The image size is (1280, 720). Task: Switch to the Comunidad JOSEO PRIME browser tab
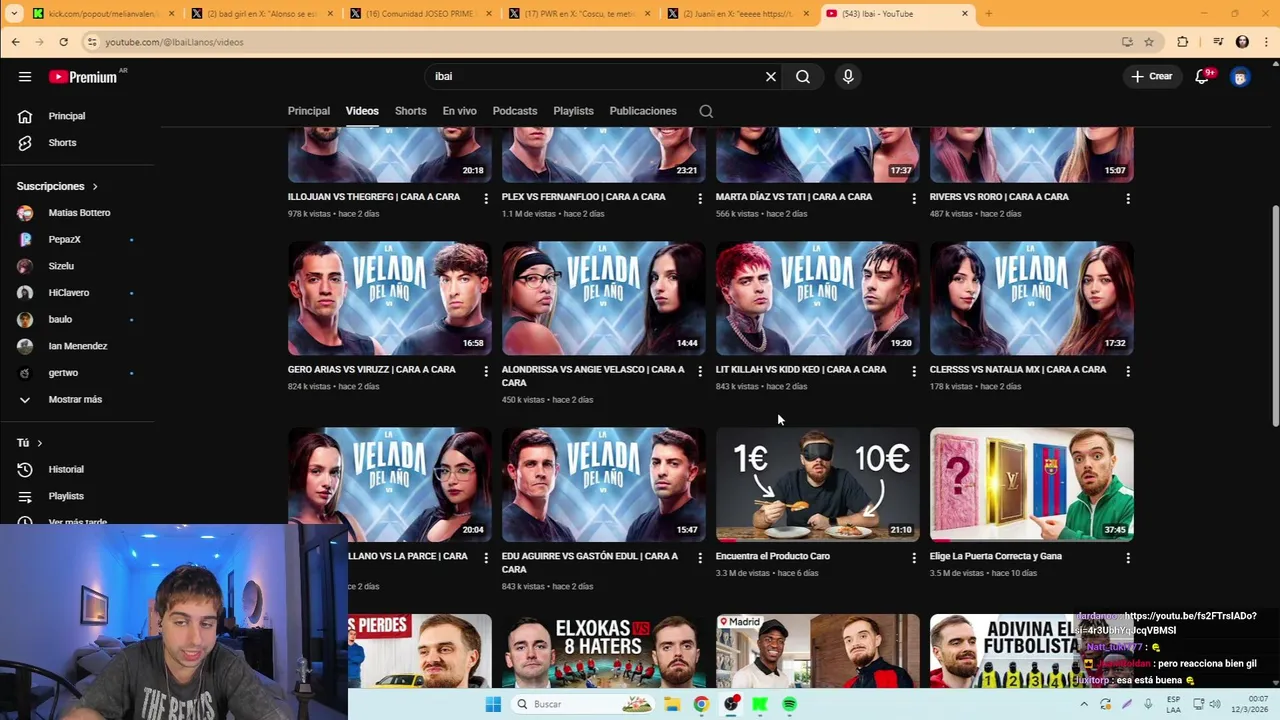tap(420, 14)
